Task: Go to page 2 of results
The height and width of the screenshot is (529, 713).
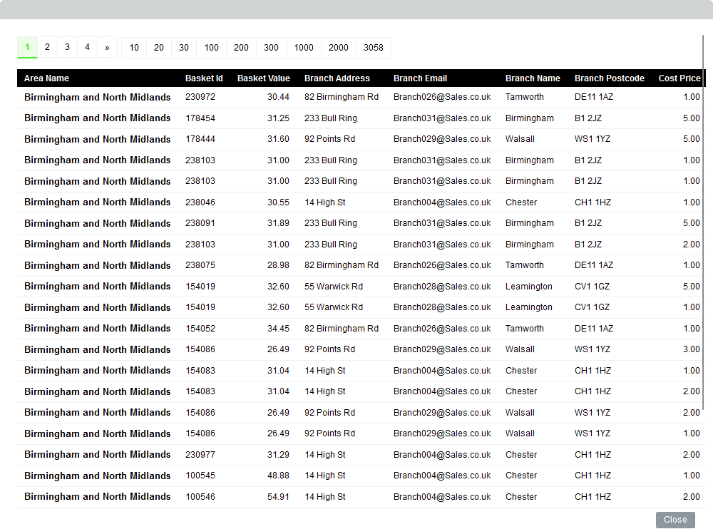Action: tap(47, 47)
